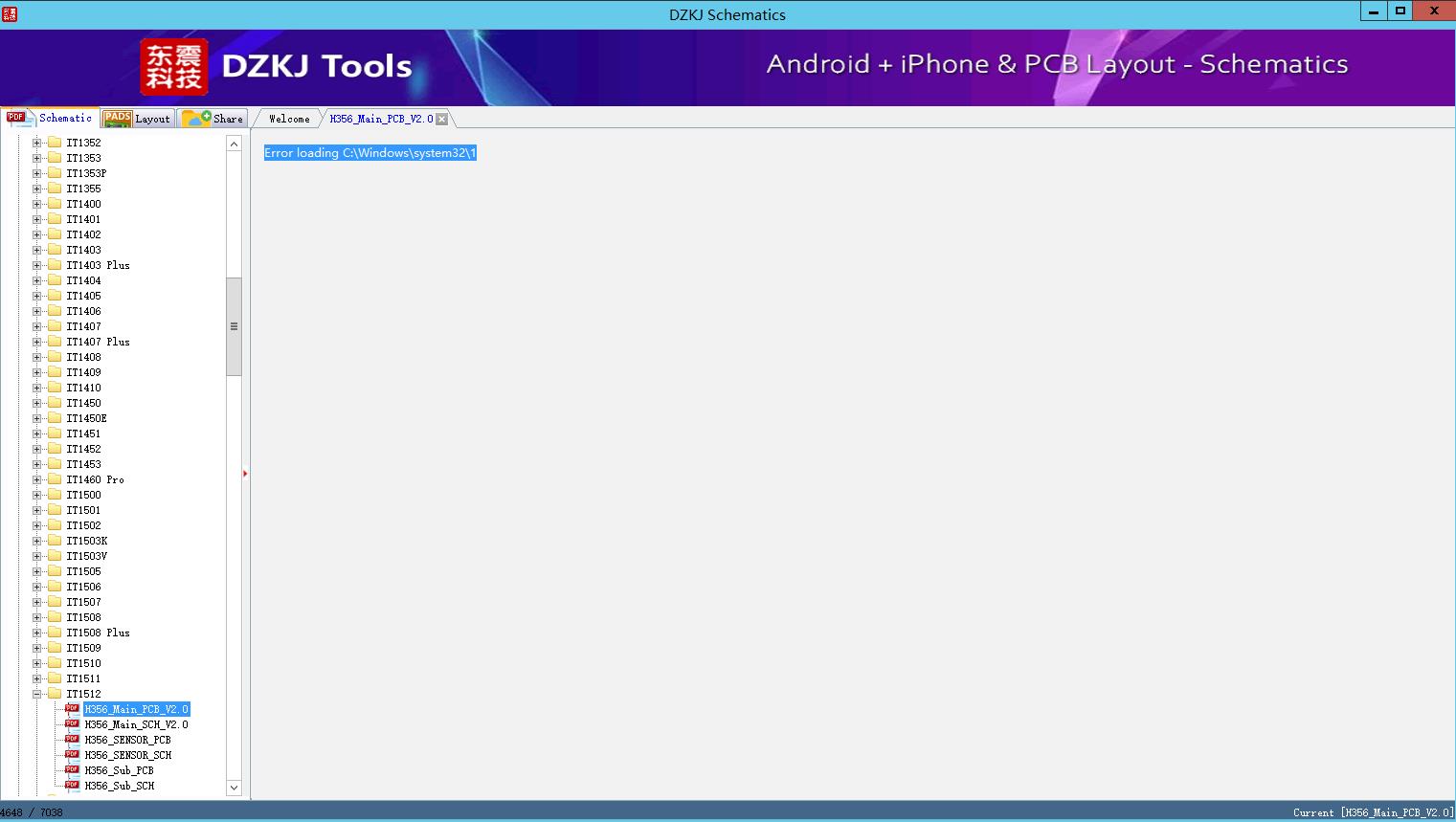Click the 4648 / 7038 status counter
This screenshot has height=822, width=1456.
32,812
